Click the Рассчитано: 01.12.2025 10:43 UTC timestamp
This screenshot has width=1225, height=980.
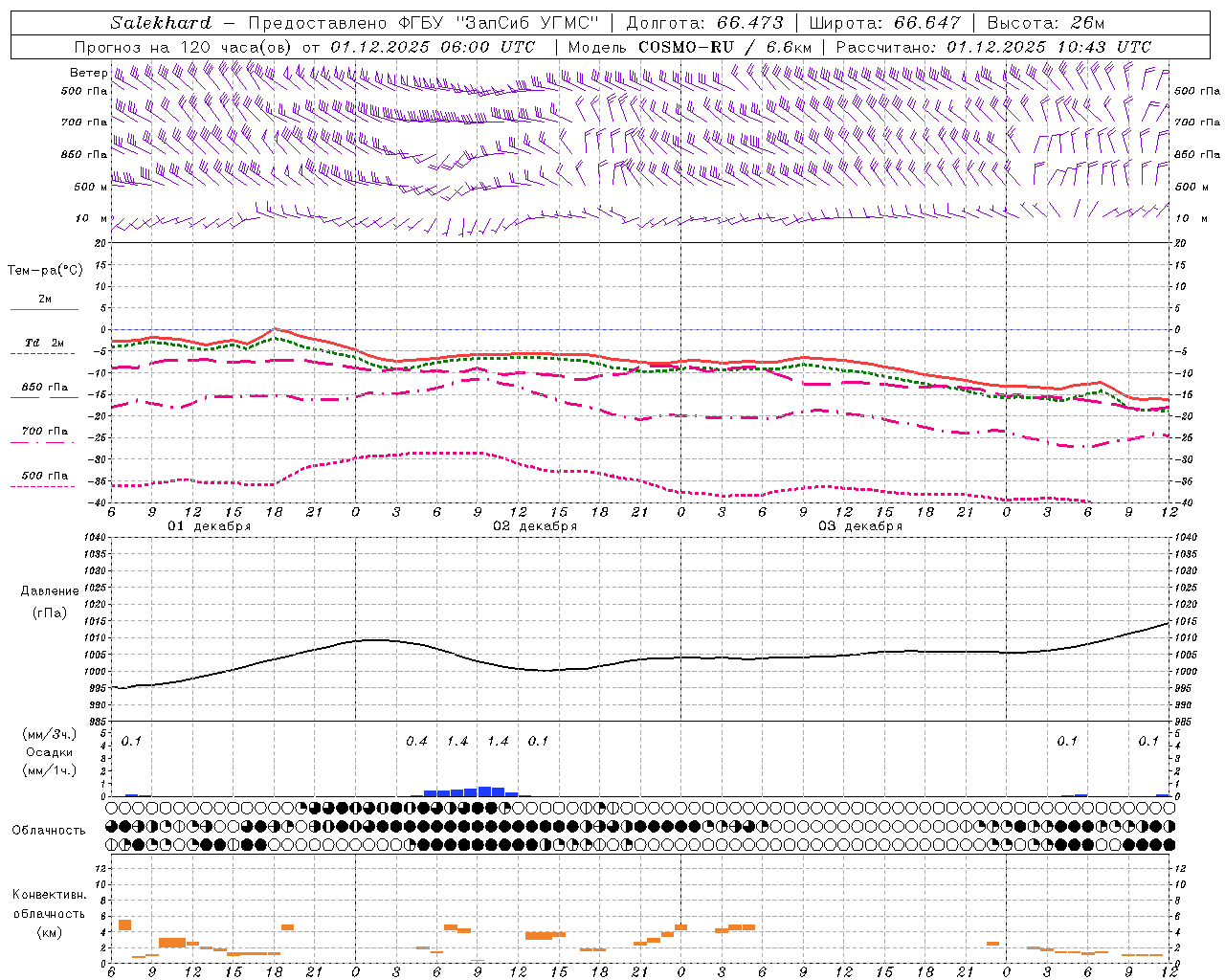click(x=993, y=47)
